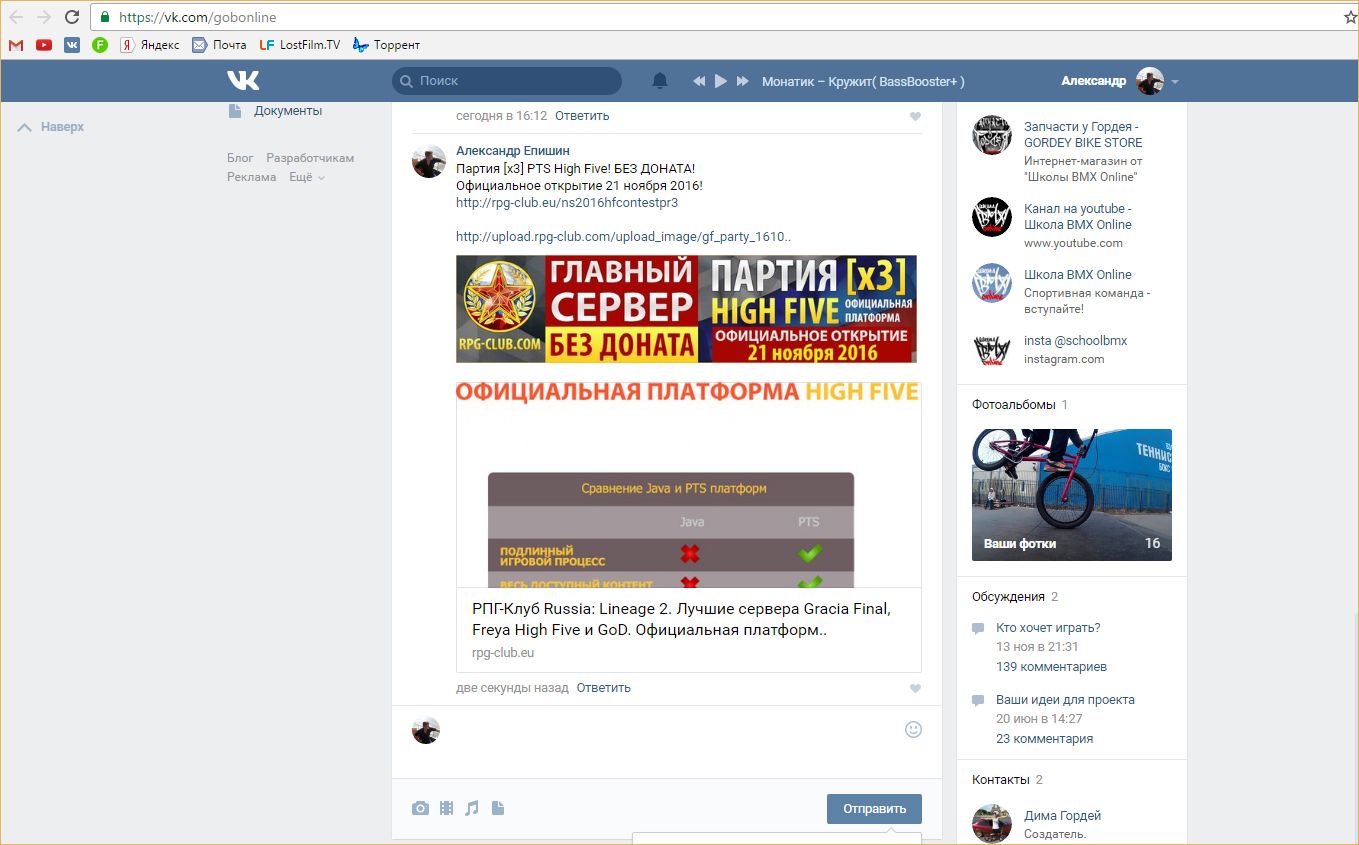Viewport: 1359px width, 845px height.
Task: Click the Поиск search field
Action: (507, 81)
